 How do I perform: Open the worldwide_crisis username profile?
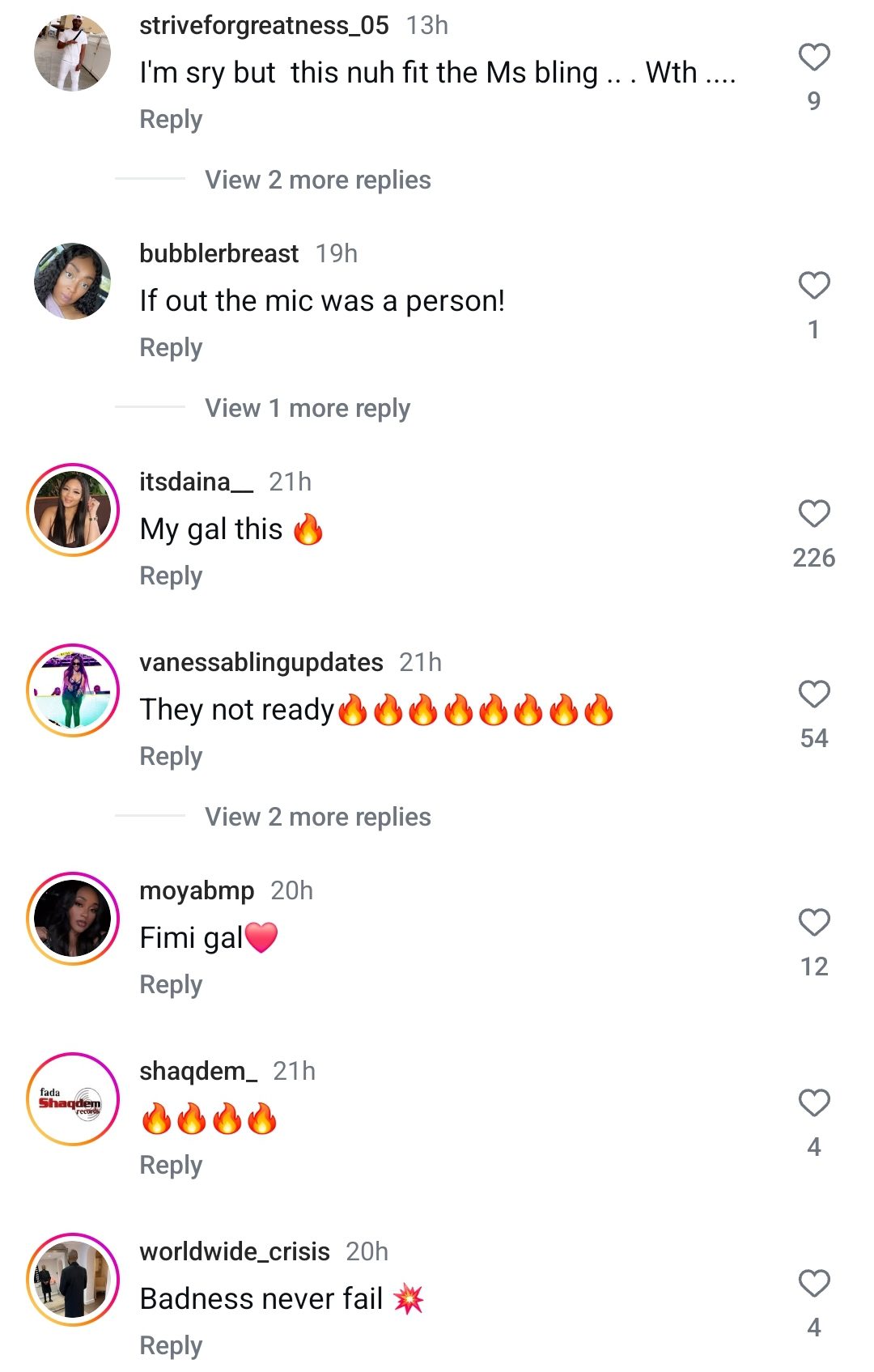pyautogui.click(x=235, y=1251)
